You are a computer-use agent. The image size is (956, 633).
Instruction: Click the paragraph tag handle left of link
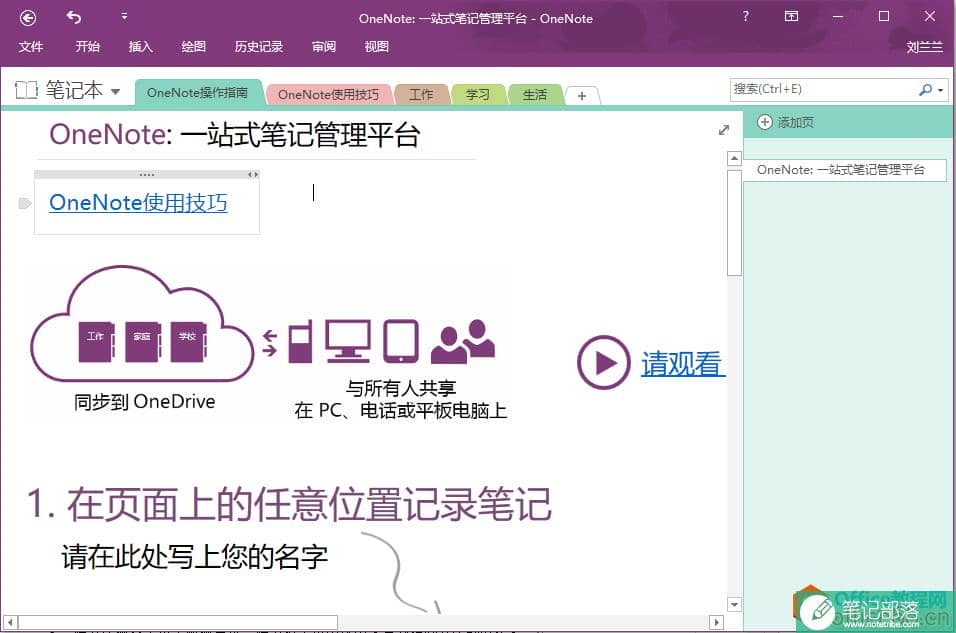pyautogui.click(x=24, y=203)
